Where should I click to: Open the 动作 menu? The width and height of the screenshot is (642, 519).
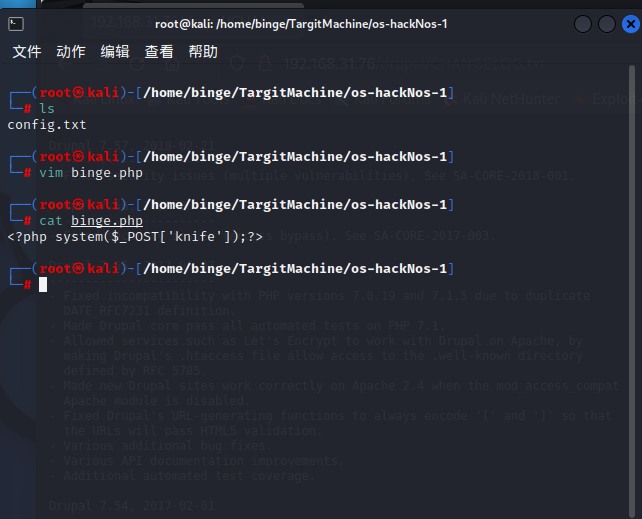pyautogui.click(x=71, y=52)
